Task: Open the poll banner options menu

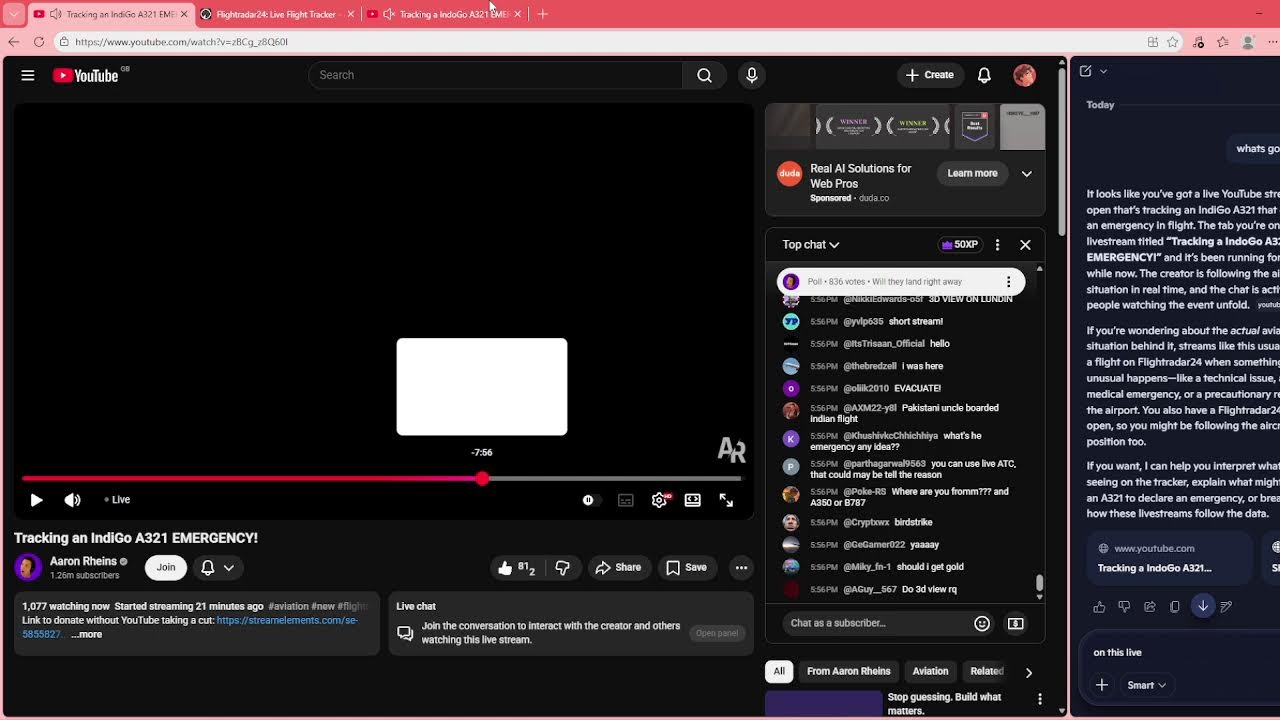Action: click(1008, 282)
